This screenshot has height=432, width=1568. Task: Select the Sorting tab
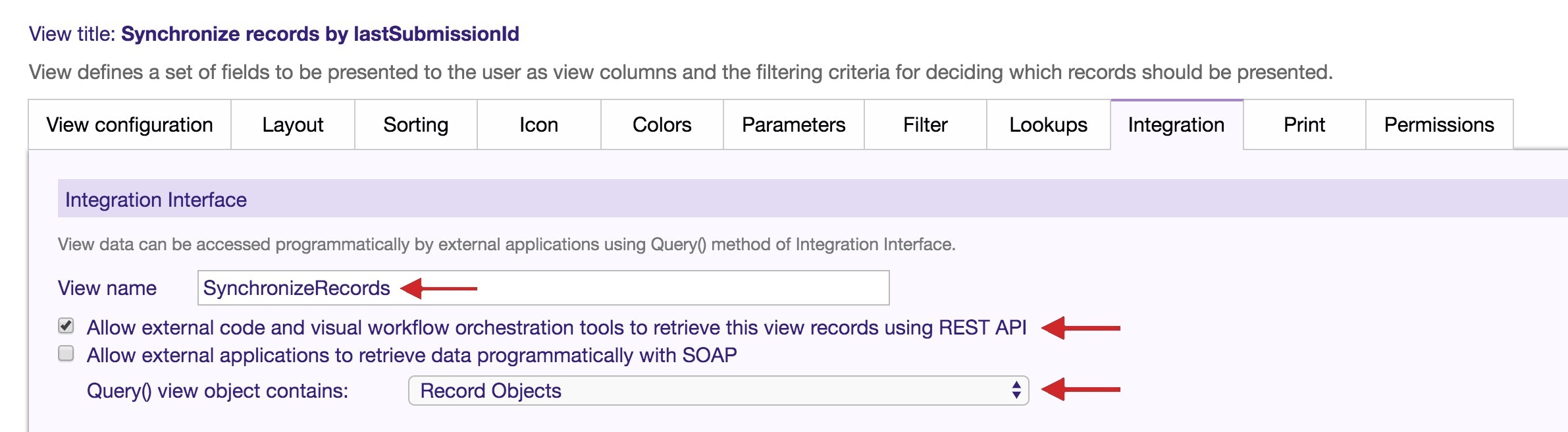(x=416, y=124)
